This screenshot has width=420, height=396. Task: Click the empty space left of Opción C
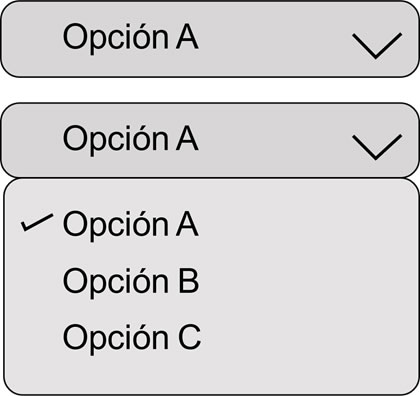[33, 338]
